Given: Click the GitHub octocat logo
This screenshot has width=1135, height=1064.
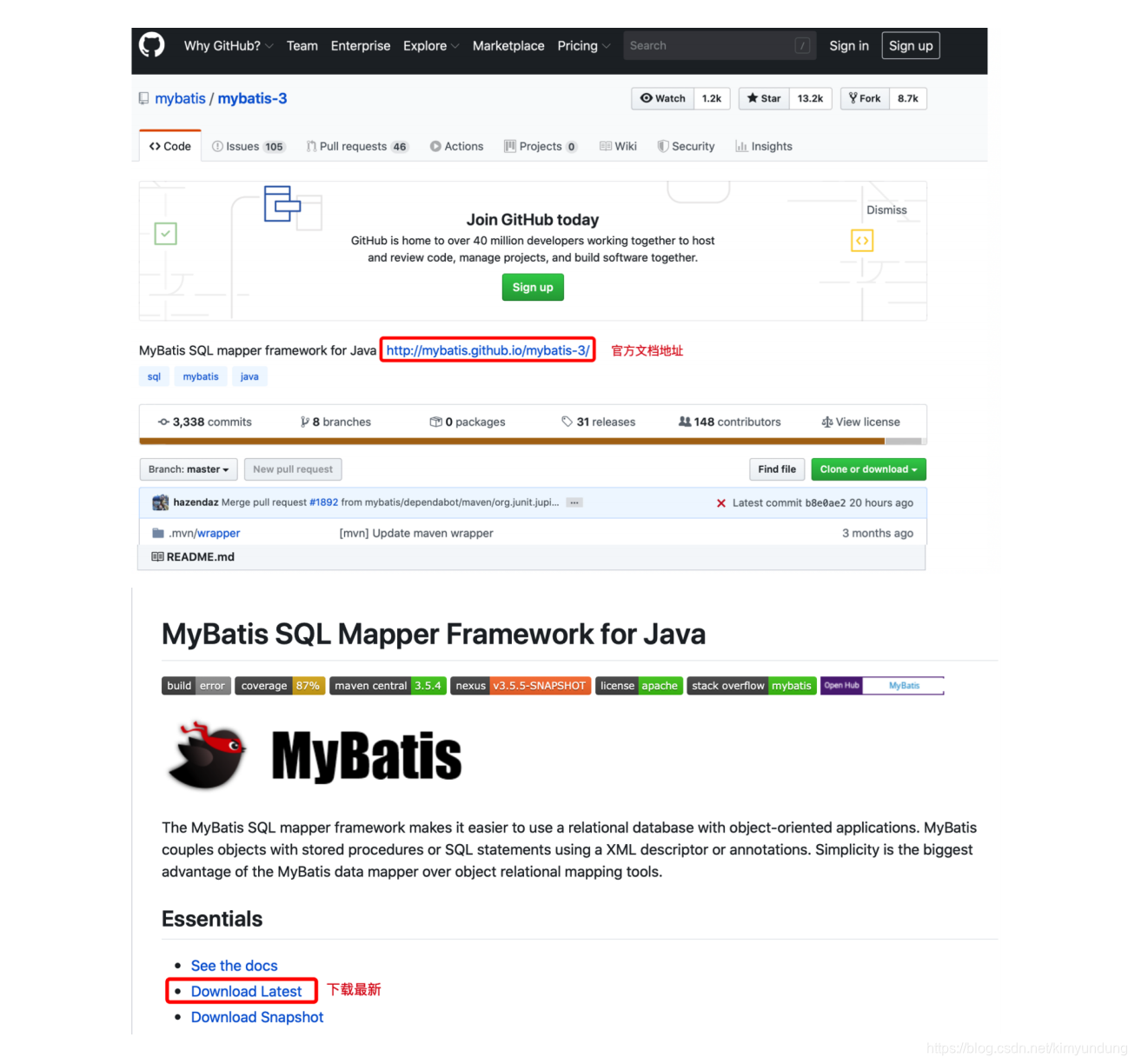Looking at the screenshot, I should pos(152,45).
